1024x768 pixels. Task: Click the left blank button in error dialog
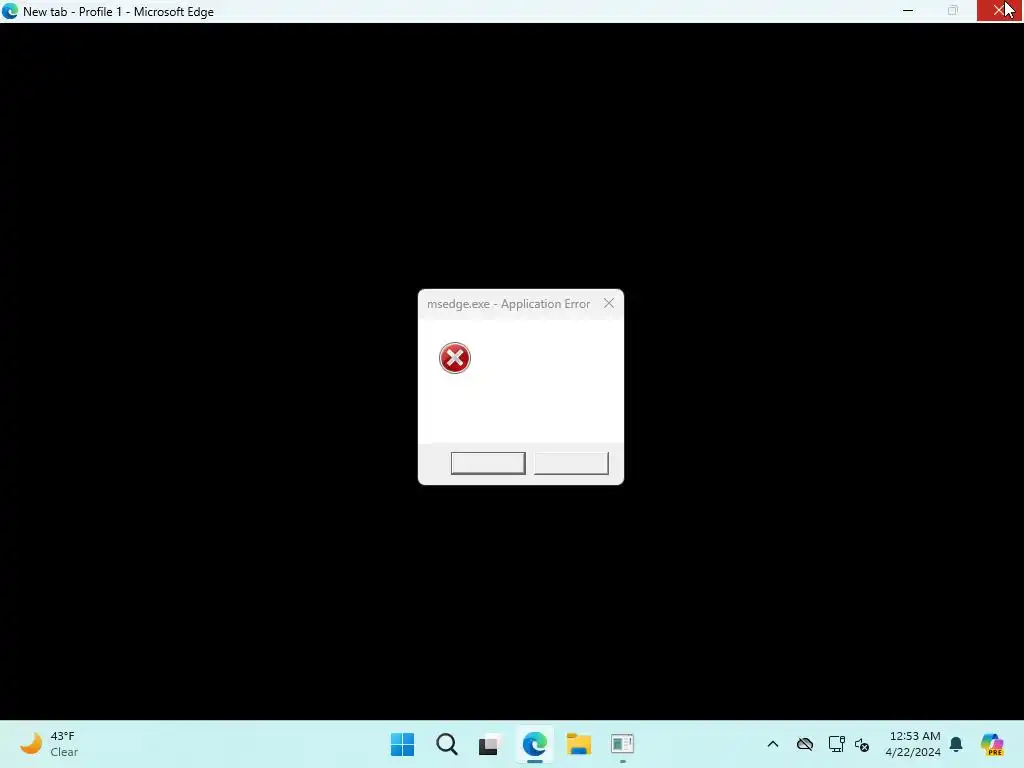coord(488,463)
